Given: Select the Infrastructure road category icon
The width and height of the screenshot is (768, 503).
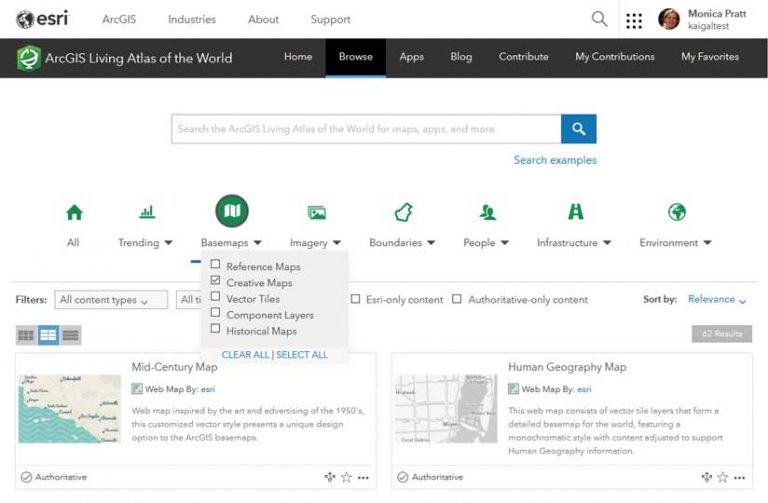Looking at the screenshot, I should (575, 212).
